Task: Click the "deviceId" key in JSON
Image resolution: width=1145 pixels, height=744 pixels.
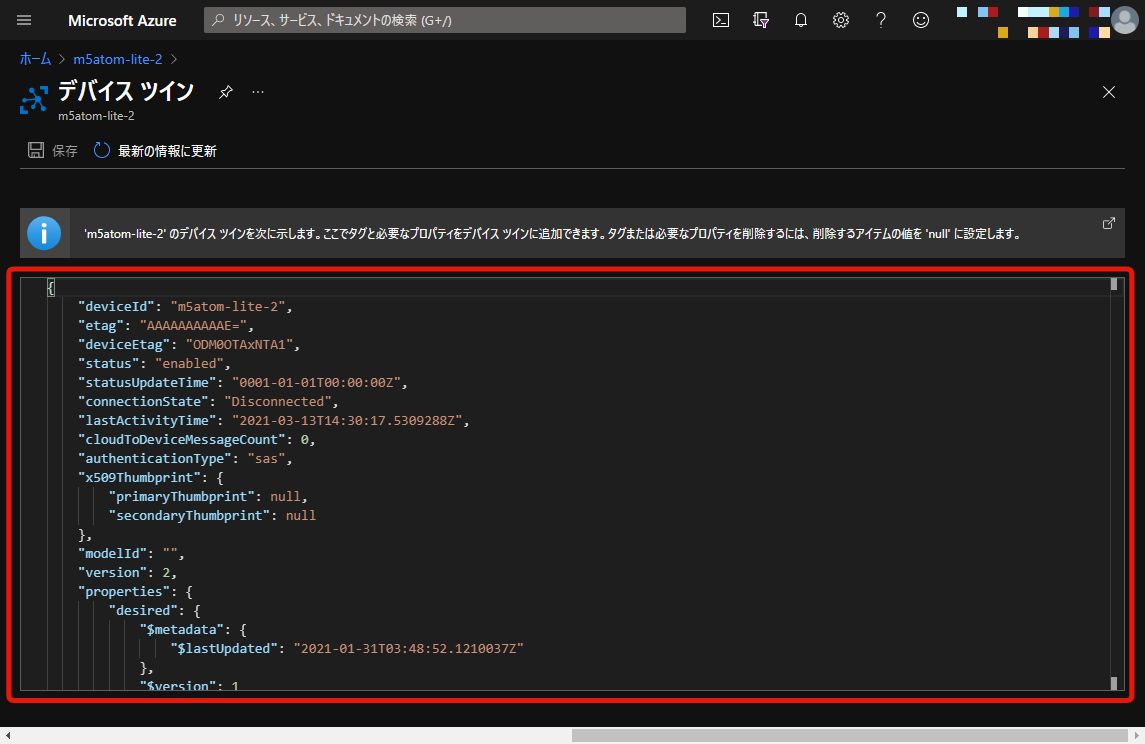Action: tap(117, 307)
